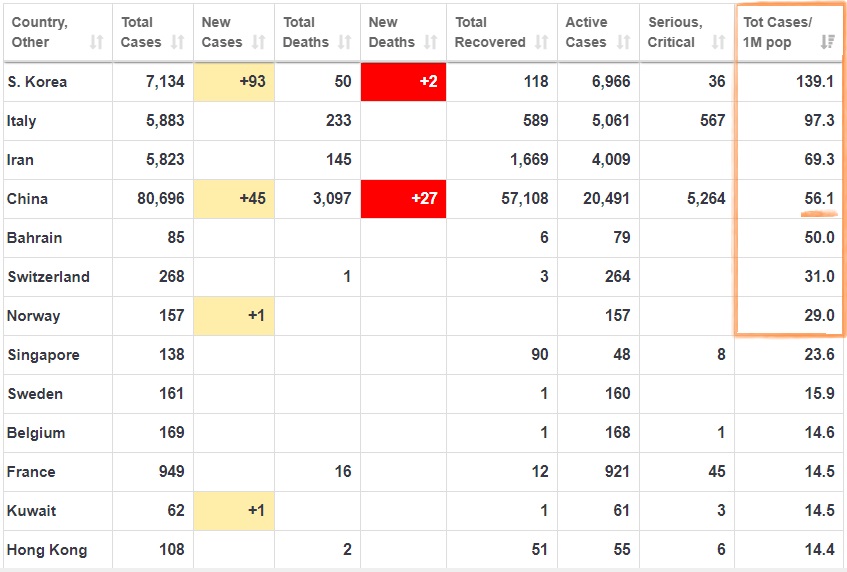Click the China +27 new deaths red cell
The height and width of the screenshot is (572, 847).
tap(403, 199)
